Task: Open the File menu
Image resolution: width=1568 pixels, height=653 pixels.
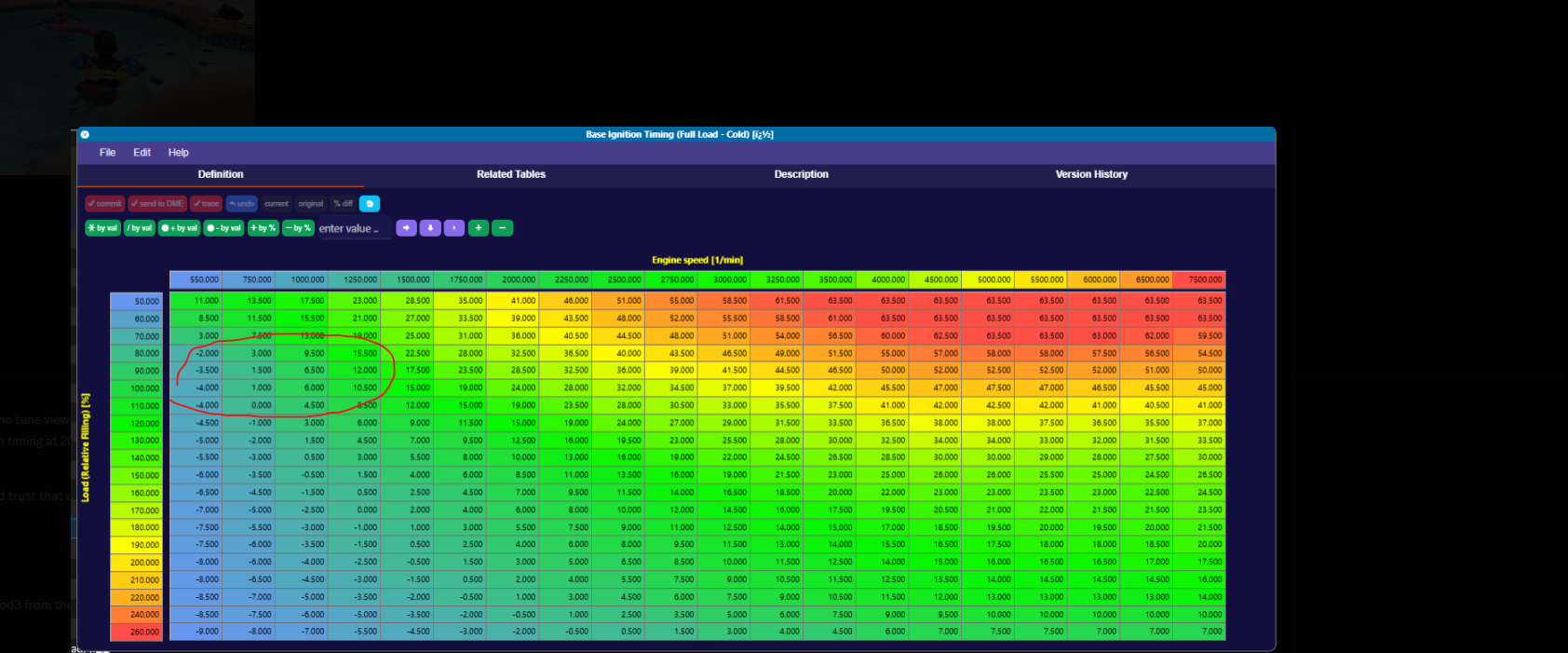Action: coord(108,153)
